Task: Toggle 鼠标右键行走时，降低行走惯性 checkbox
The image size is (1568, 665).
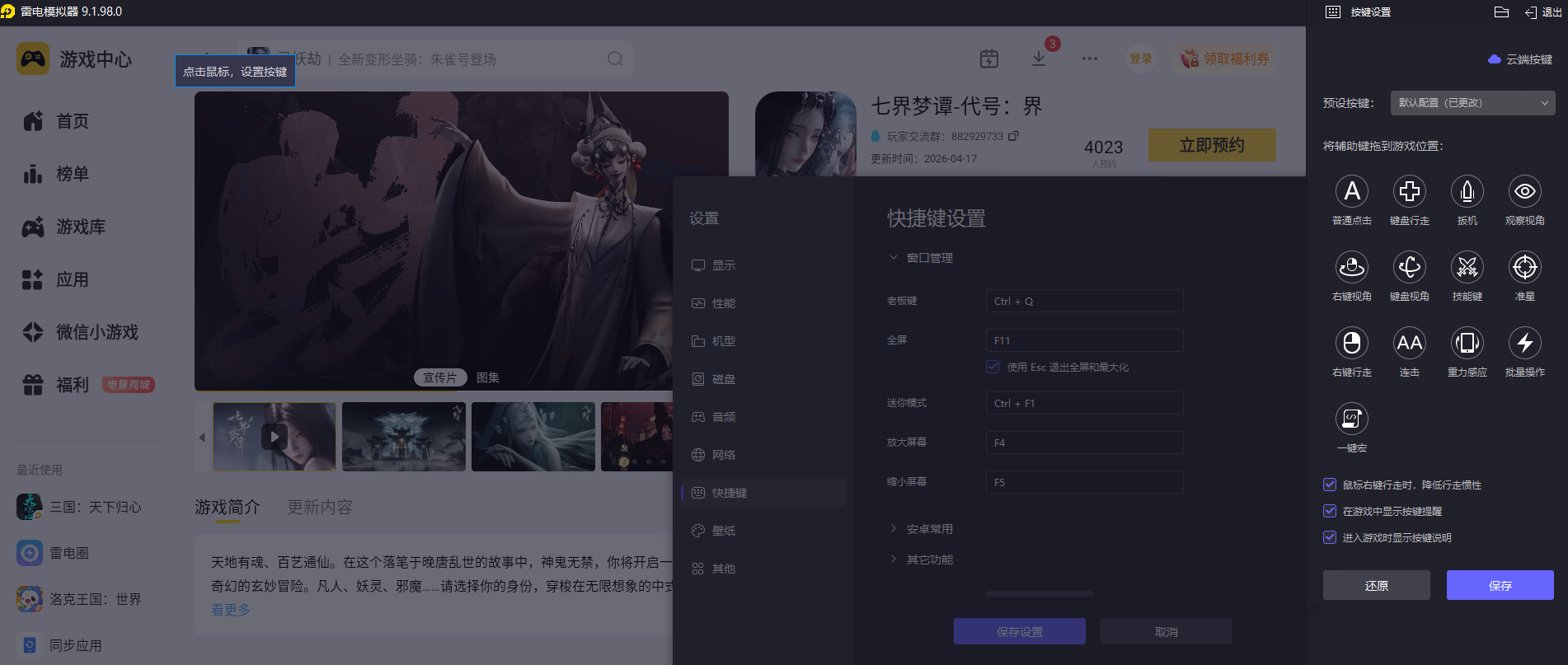Action: 1330,485
